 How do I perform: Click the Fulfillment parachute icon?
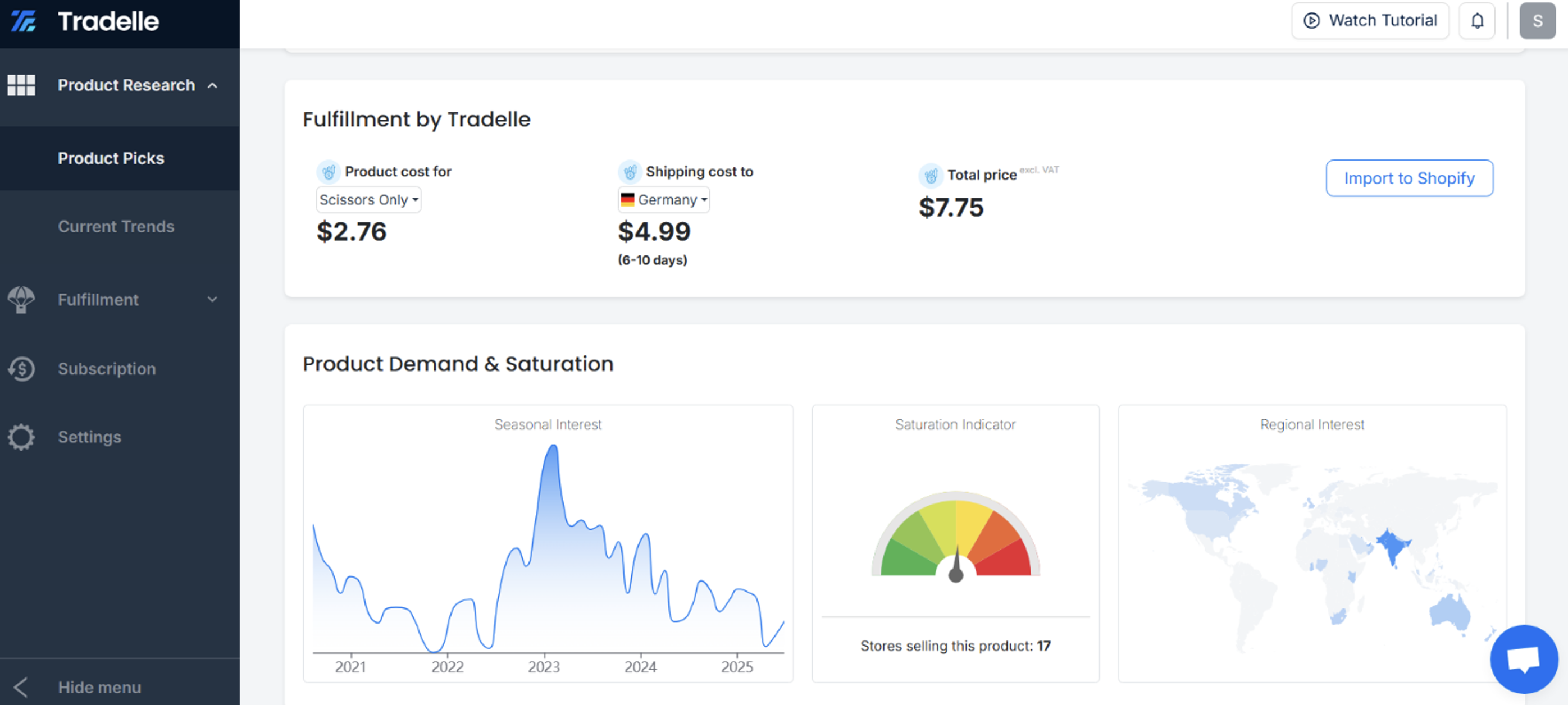tap(21, 300)
